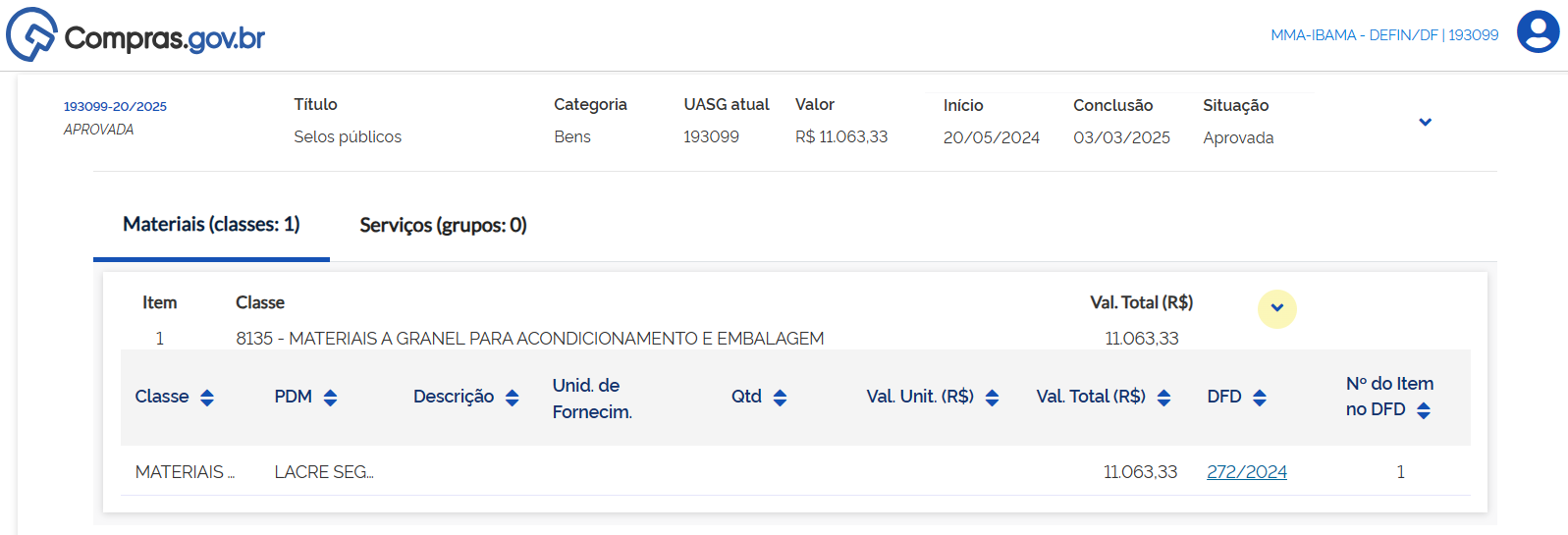This screenshot has width=1568, height=535.
Task: Open Serviços (grupos: 0) tab
Action: tap(443, 226)
